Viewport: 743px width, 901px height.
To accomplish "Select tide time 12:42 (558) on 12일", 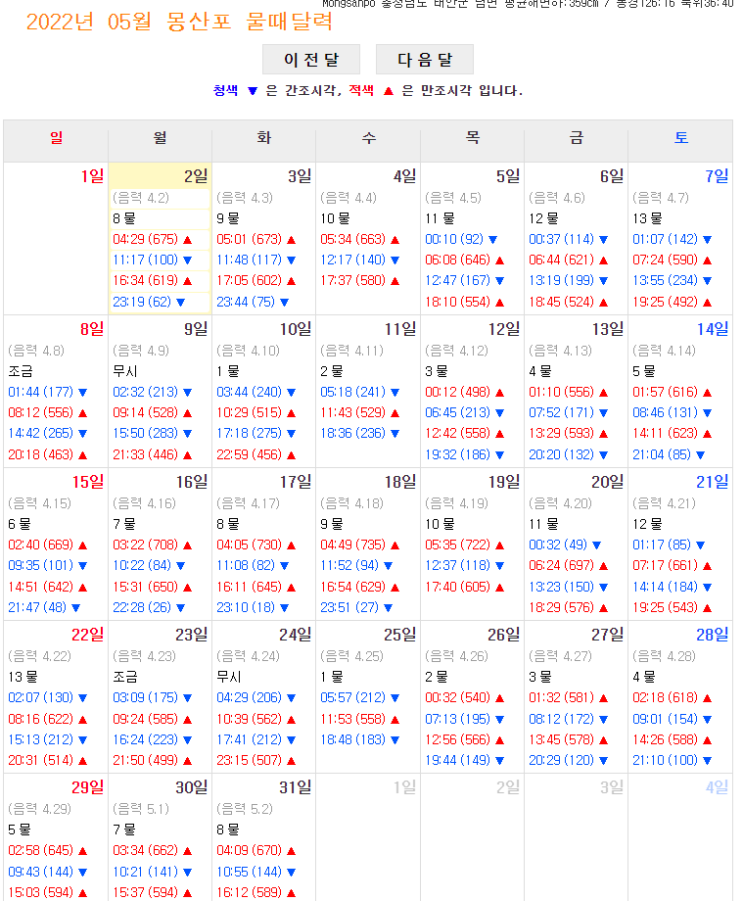I will [457, 433].
